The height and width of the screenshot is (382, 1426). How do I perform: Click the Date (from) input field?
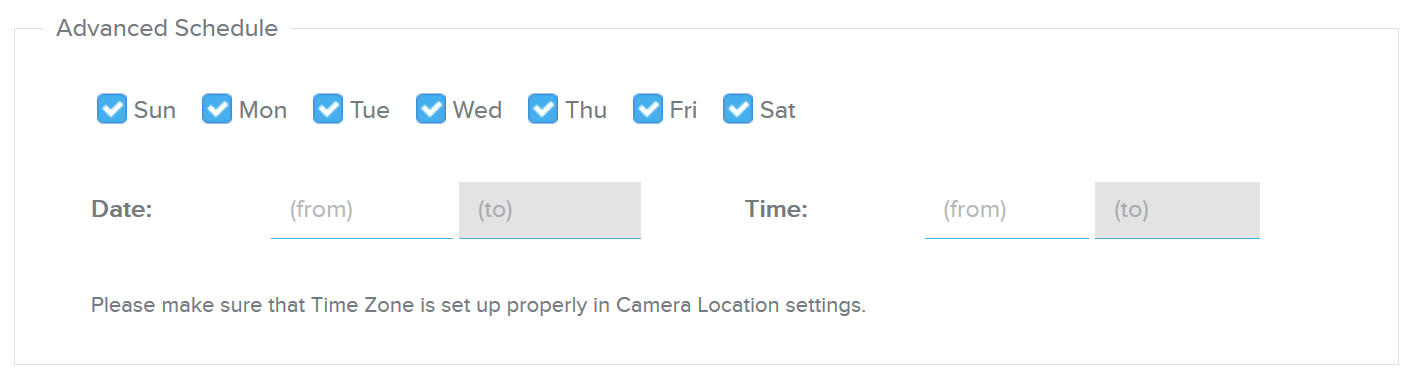pyautogui.click(x=362, y=210)
